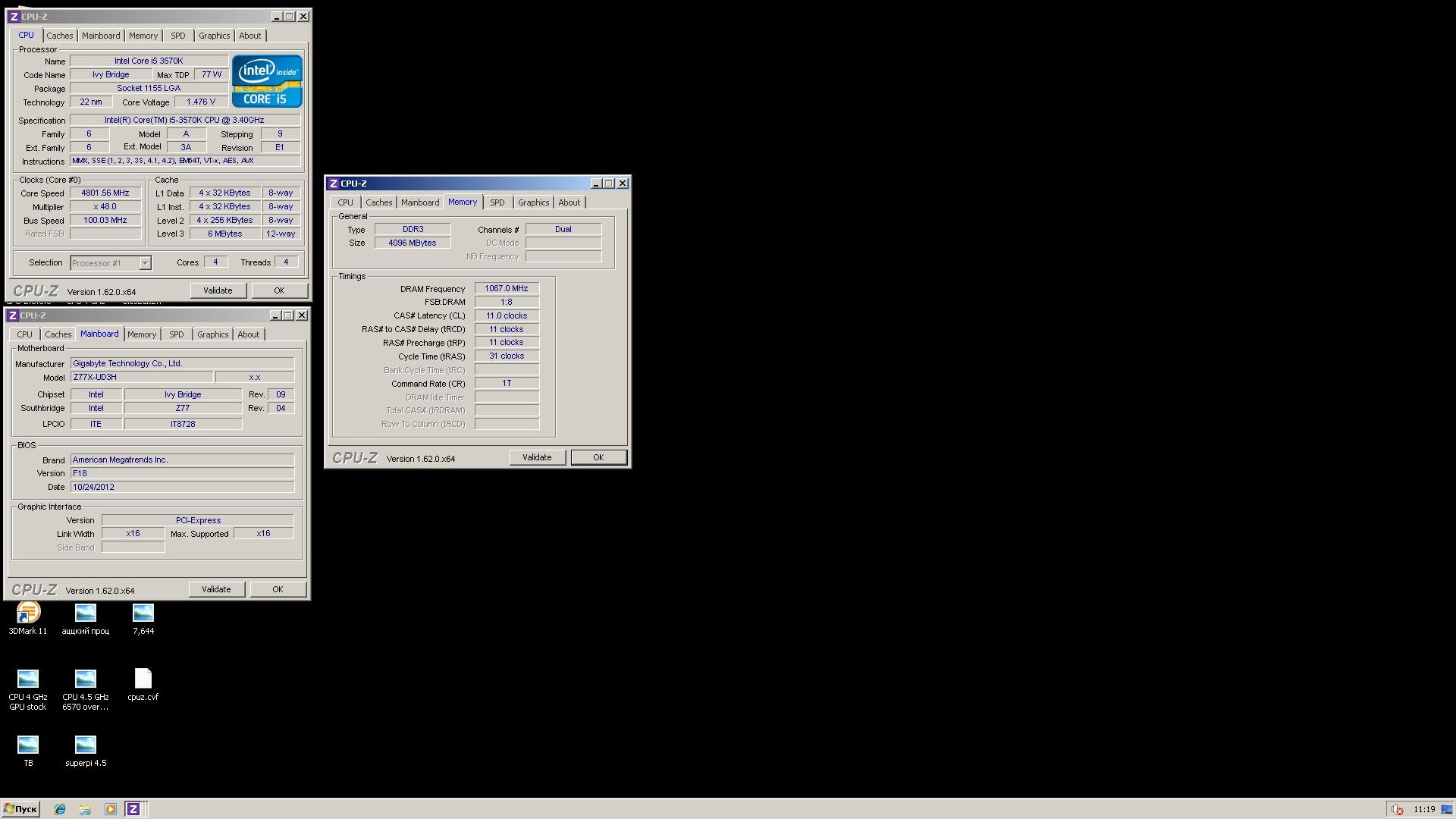Viewport: 1456px width, 819px height.
Task: Open SPD tab in top CPU window
Action: 177,36
